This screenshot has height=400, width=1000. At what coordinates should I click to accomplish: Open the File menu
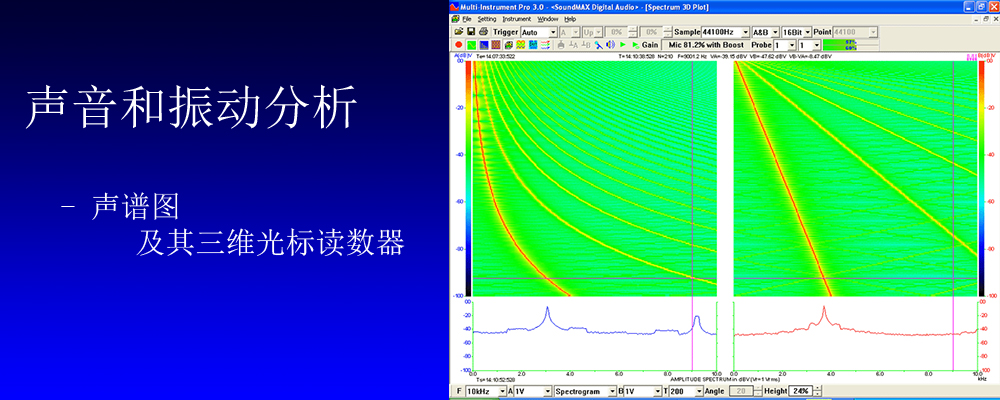[467, 19]
